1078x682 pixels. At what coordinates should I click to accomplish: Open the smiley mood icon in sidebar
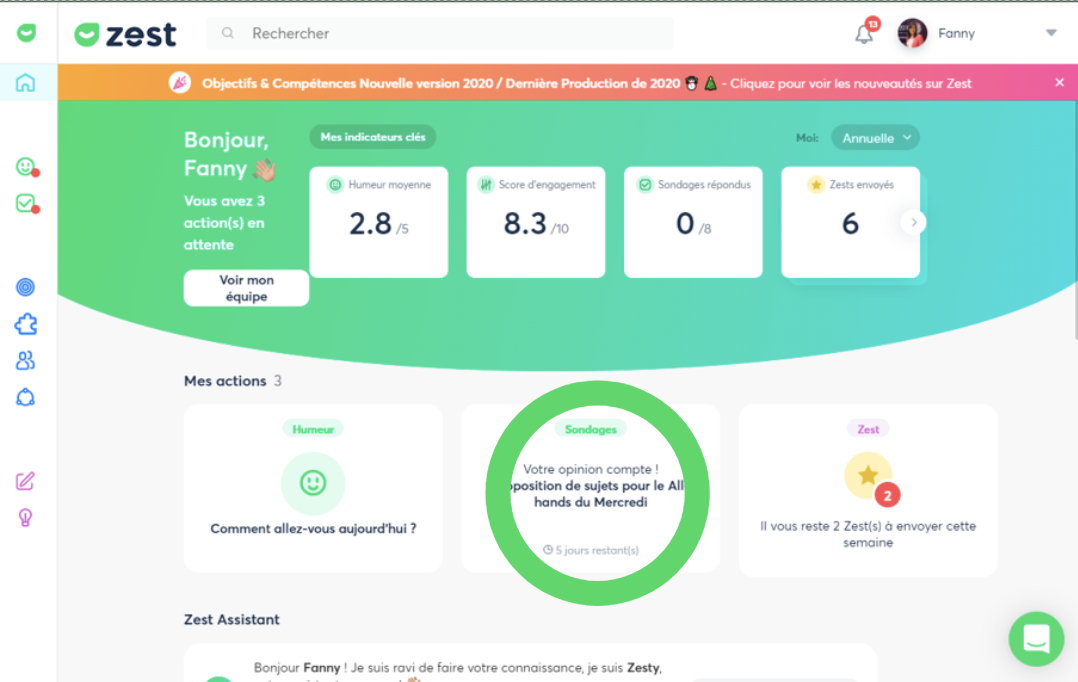(x=26, y=167)
